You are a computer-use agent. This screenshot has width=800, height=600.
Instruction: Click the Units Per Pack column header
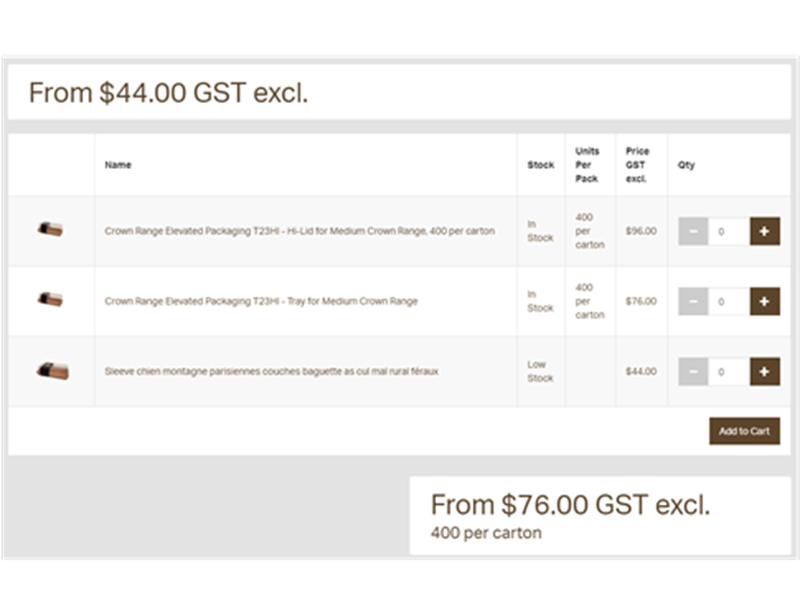pyautogui.click(x=586, y=164)
